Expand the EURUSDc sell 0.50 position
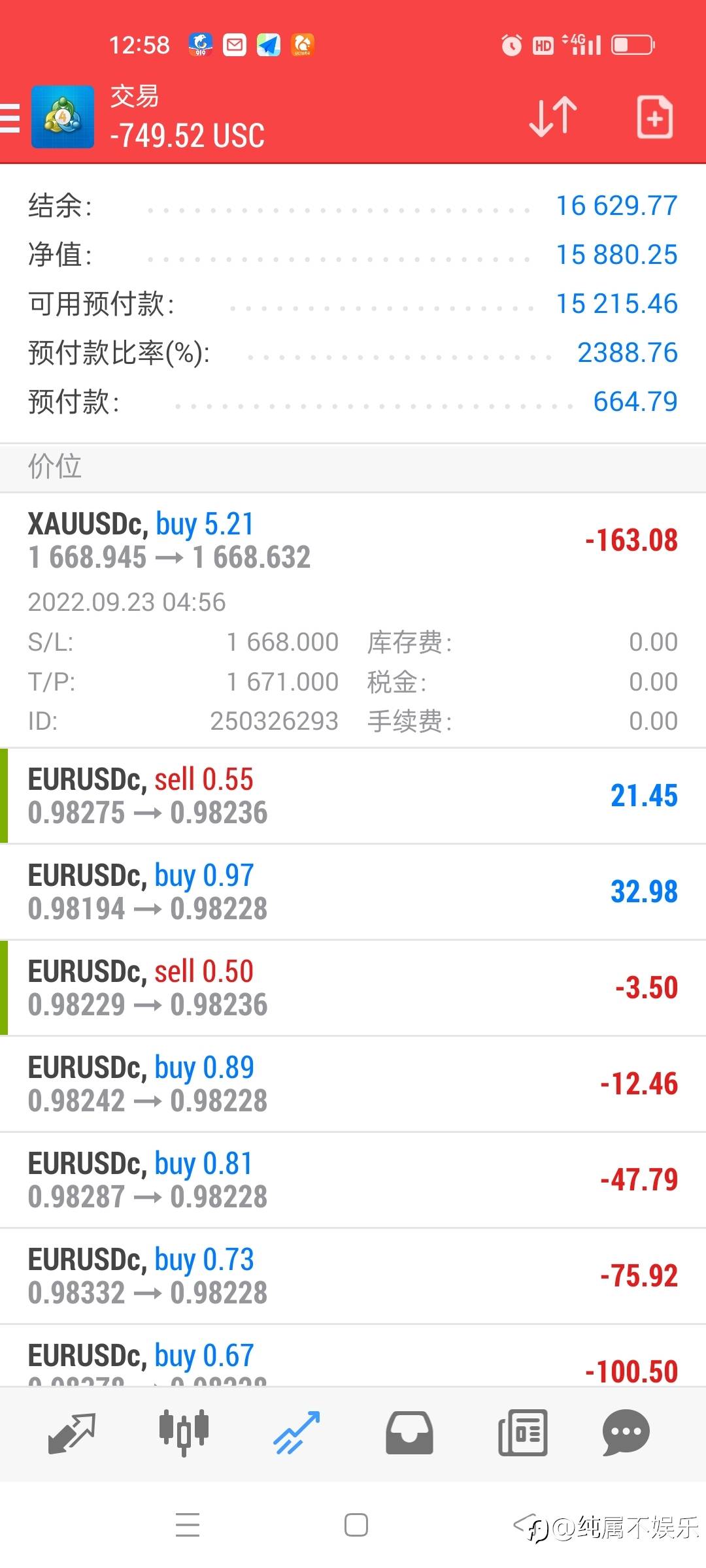The image size is (706, 1568). (x=353, y=988)
